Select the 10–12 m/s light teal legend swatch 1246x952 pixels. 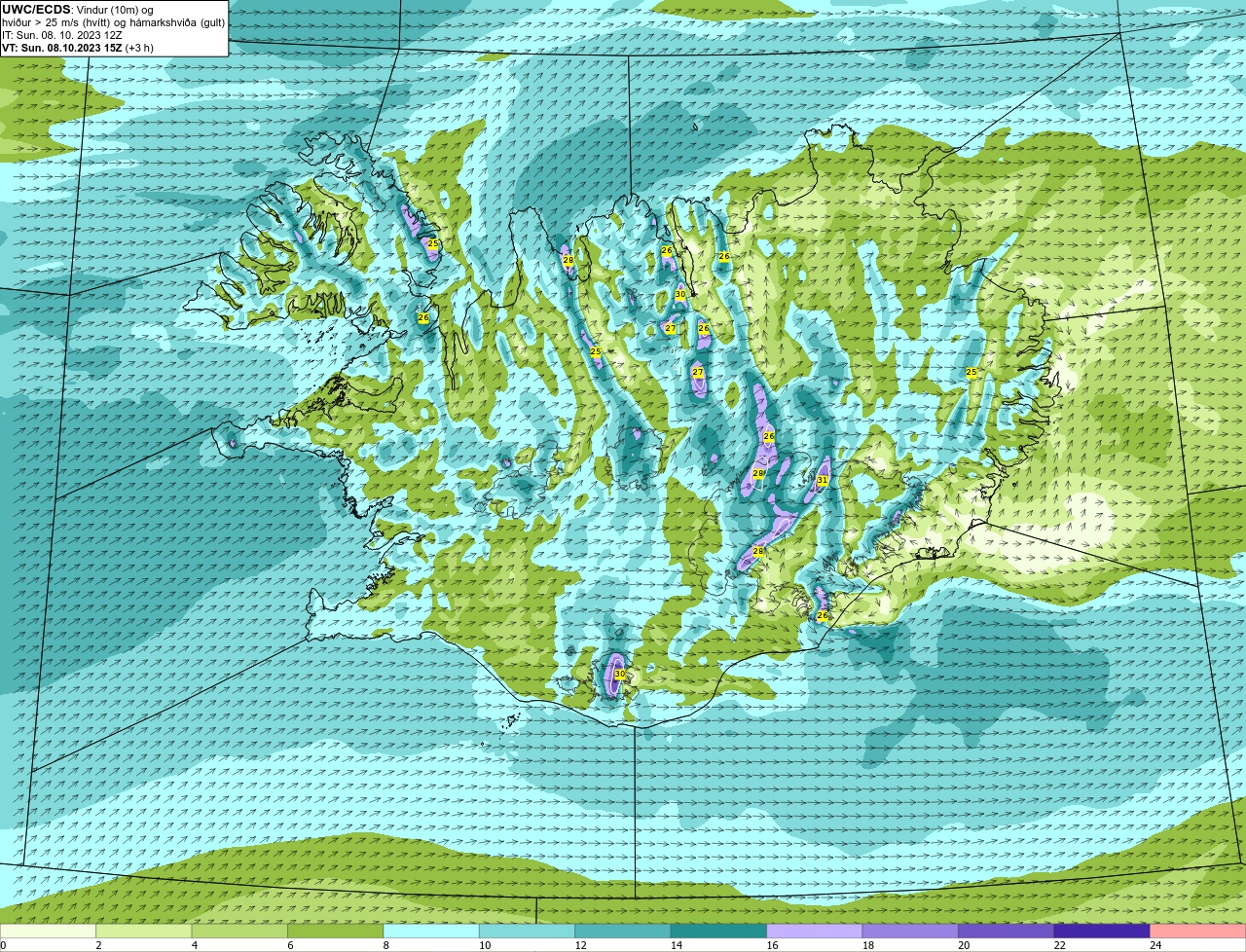(x=528, y=932)
